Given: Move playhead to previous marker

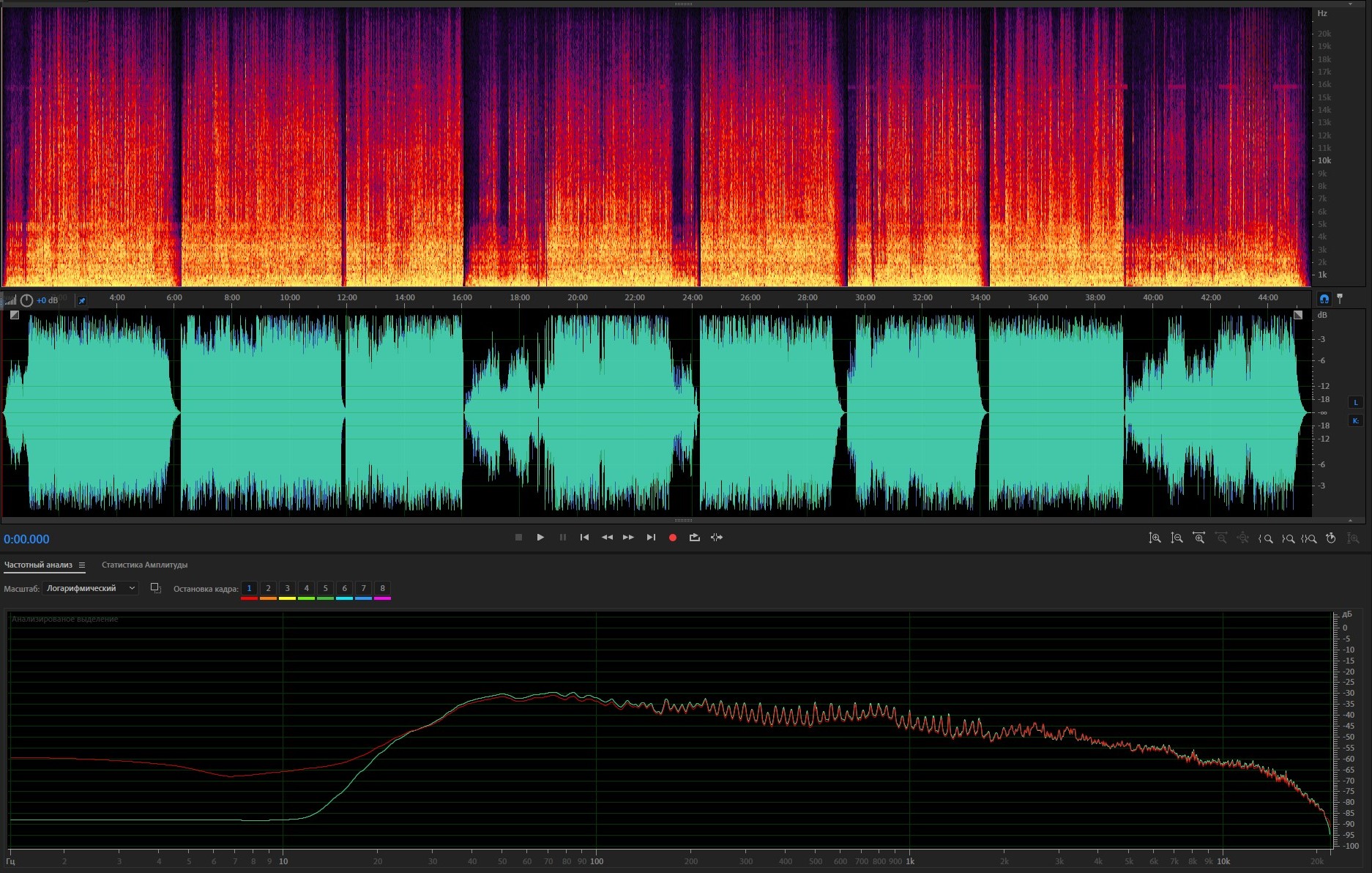Looking at the screenshot, I should (584, 538).
